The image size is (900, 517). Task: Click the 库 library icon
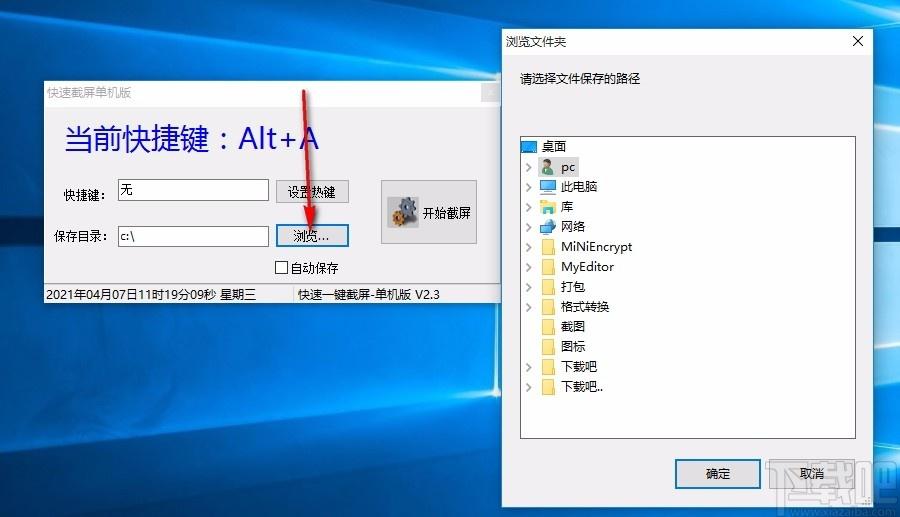547,207
